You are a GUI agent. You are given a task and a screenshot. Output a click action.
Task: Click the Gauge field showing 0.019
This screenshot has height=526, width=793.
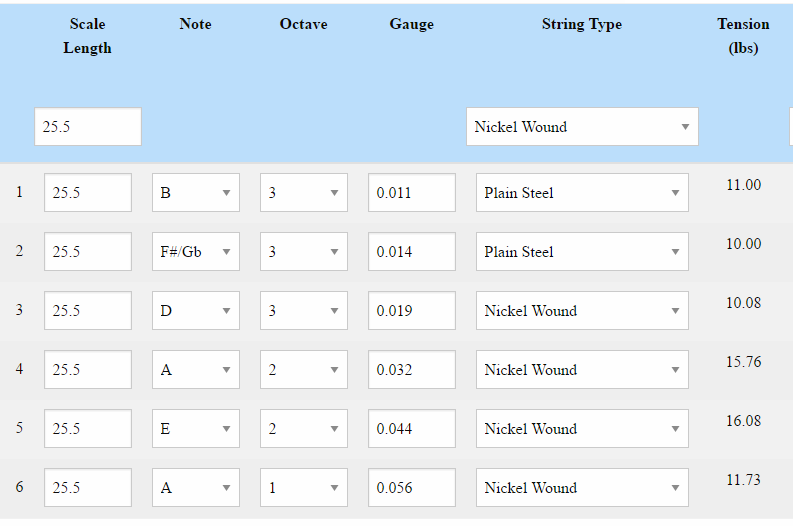coord(411,311)
